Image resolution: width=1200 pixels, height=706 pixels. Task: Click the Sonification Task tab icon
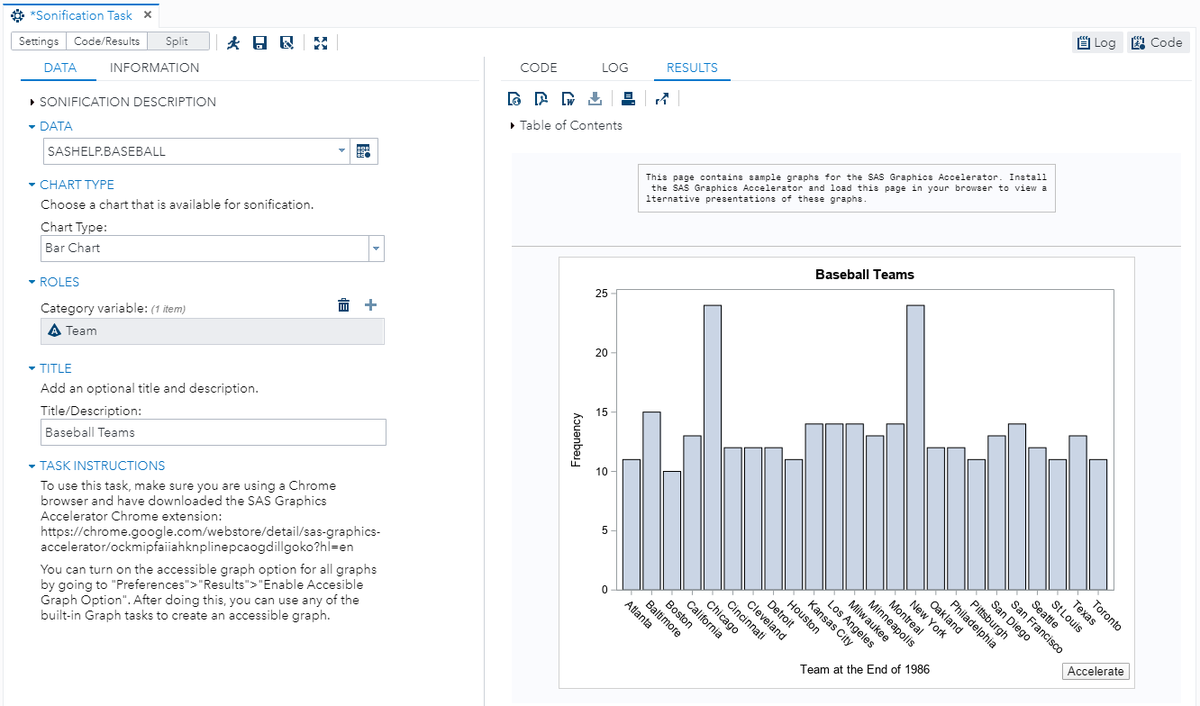tap(17, 15)
